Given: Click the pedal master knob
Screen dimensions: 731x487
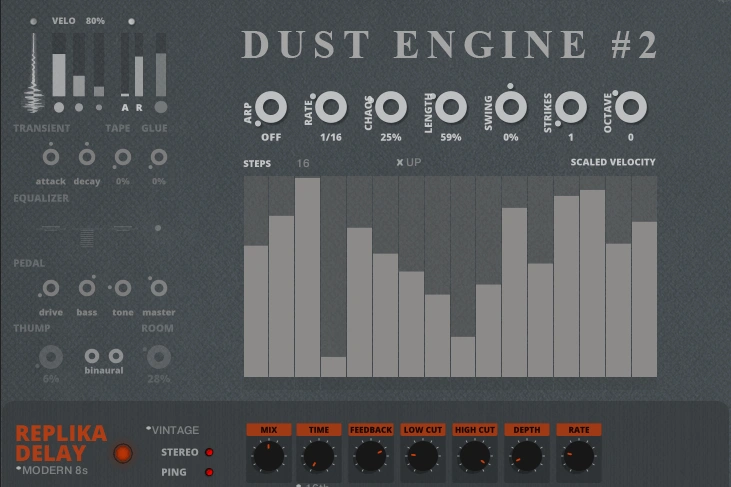Looking at the screenshot, I should (x=159, y=288).
